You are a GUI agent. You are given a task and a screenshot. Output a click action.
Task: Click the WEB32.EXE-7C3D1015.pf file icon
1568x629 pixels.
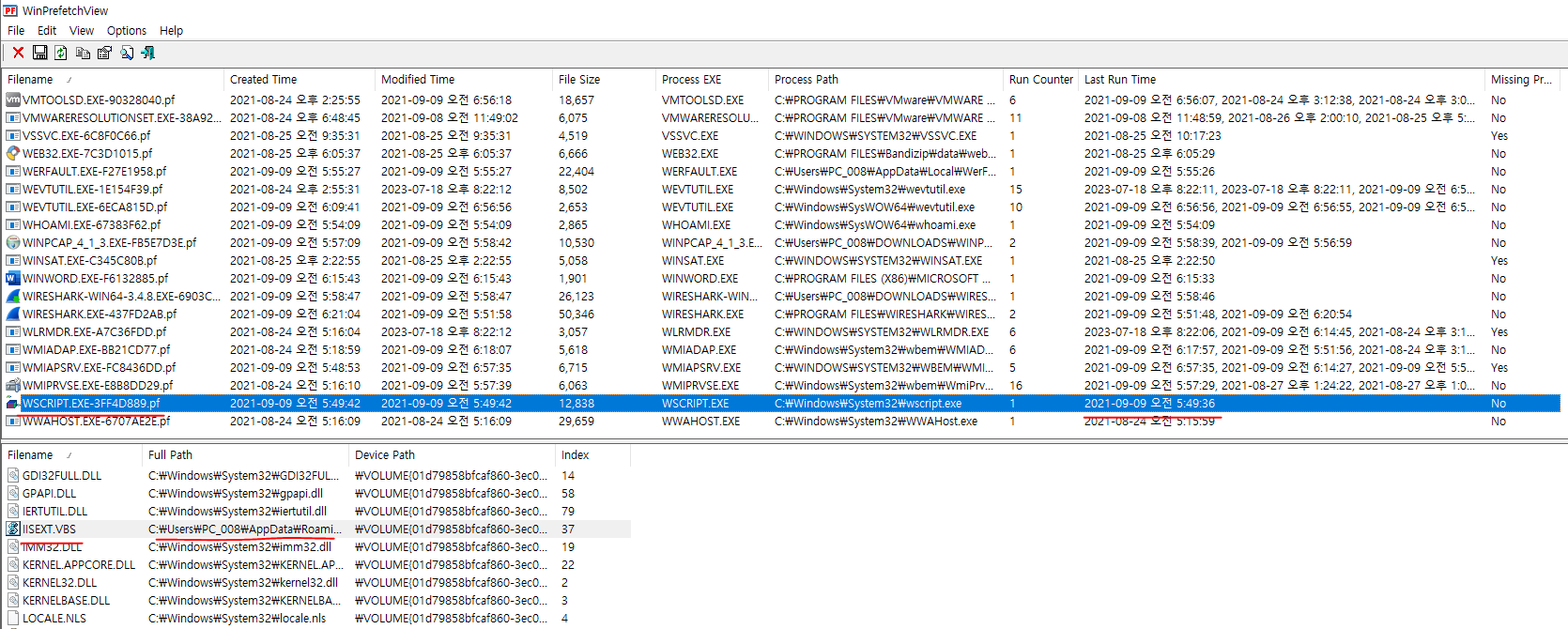pyautogui.click(x=13, y=154)
